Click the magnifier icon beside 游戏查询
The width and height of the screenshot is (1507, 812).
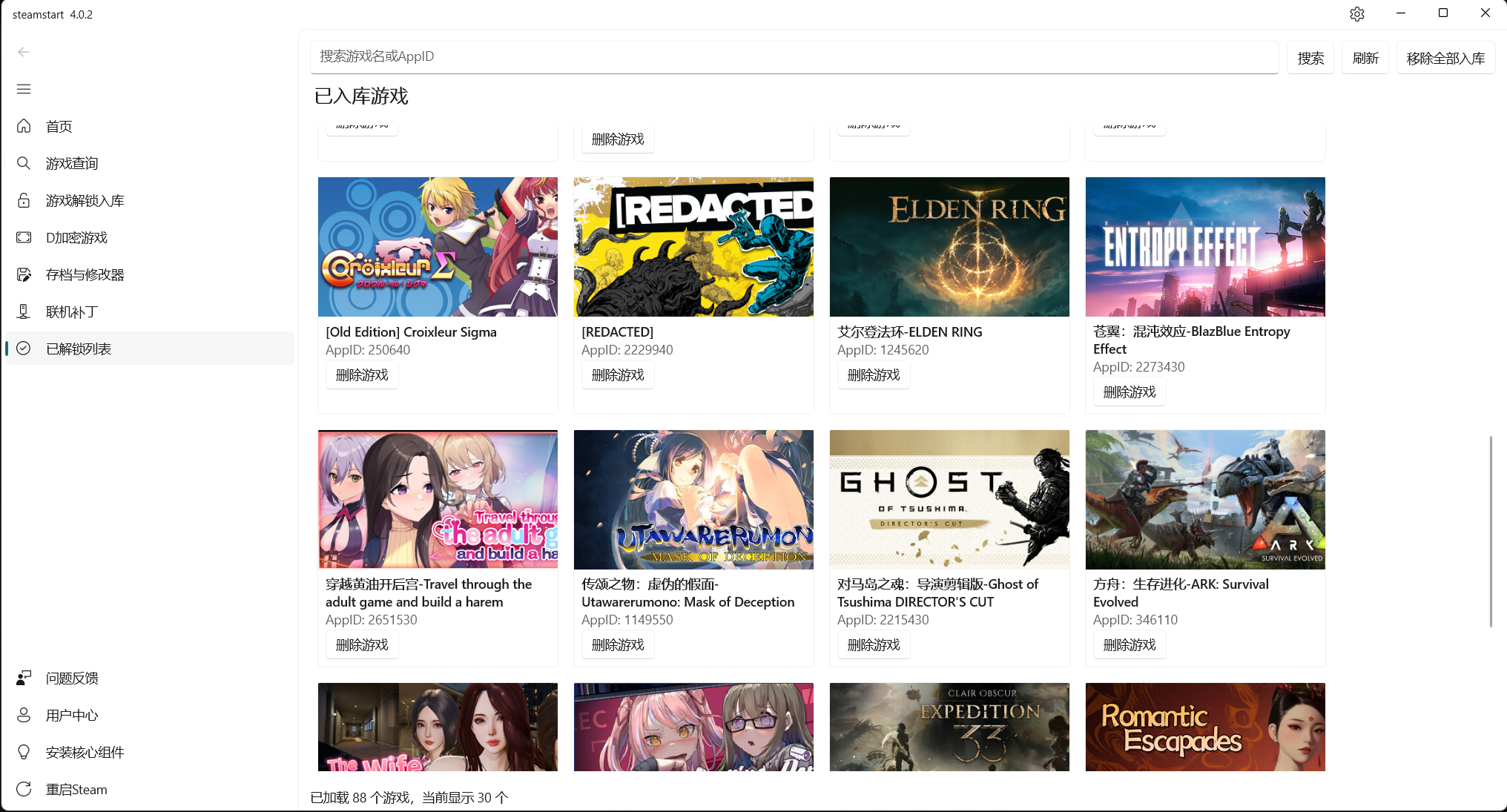(x=24, y=163)
